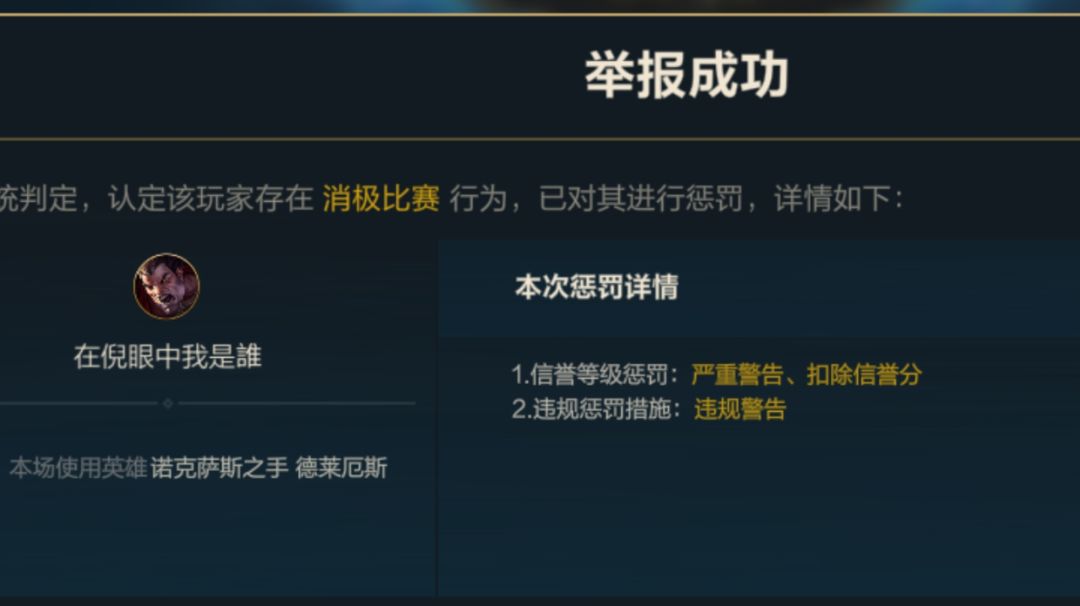Select the player name 在倪眼中我是誰
The image size is (1080, 606).
point(167,357)
